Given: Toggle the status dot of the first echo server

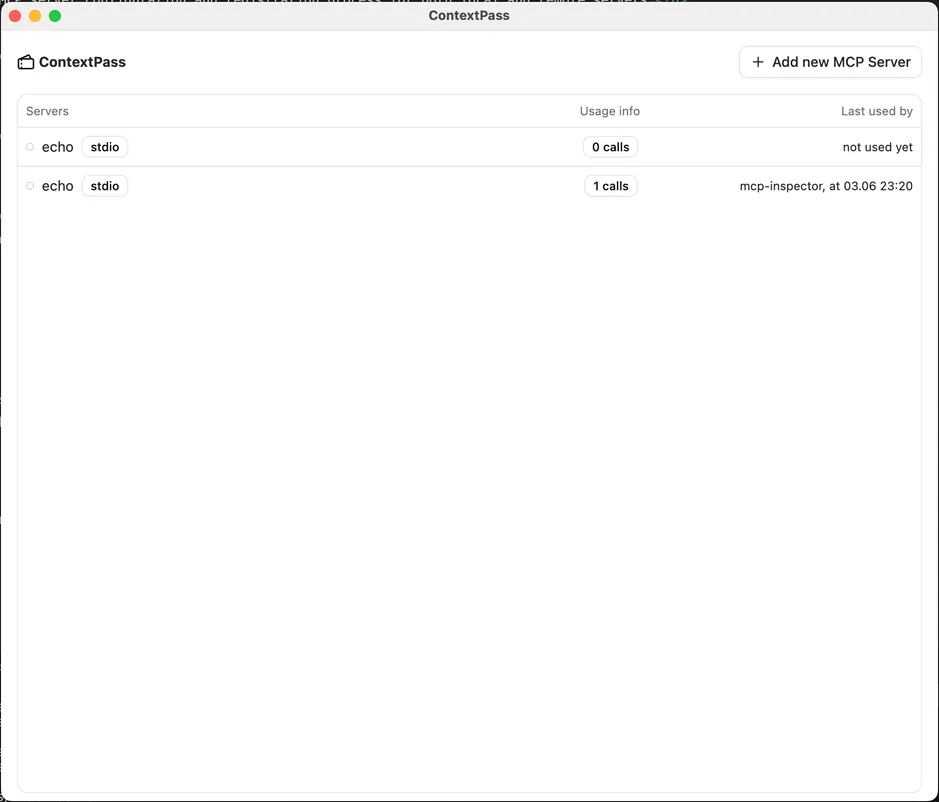Looking at the screenshot, I should click(x=30, y=146).
